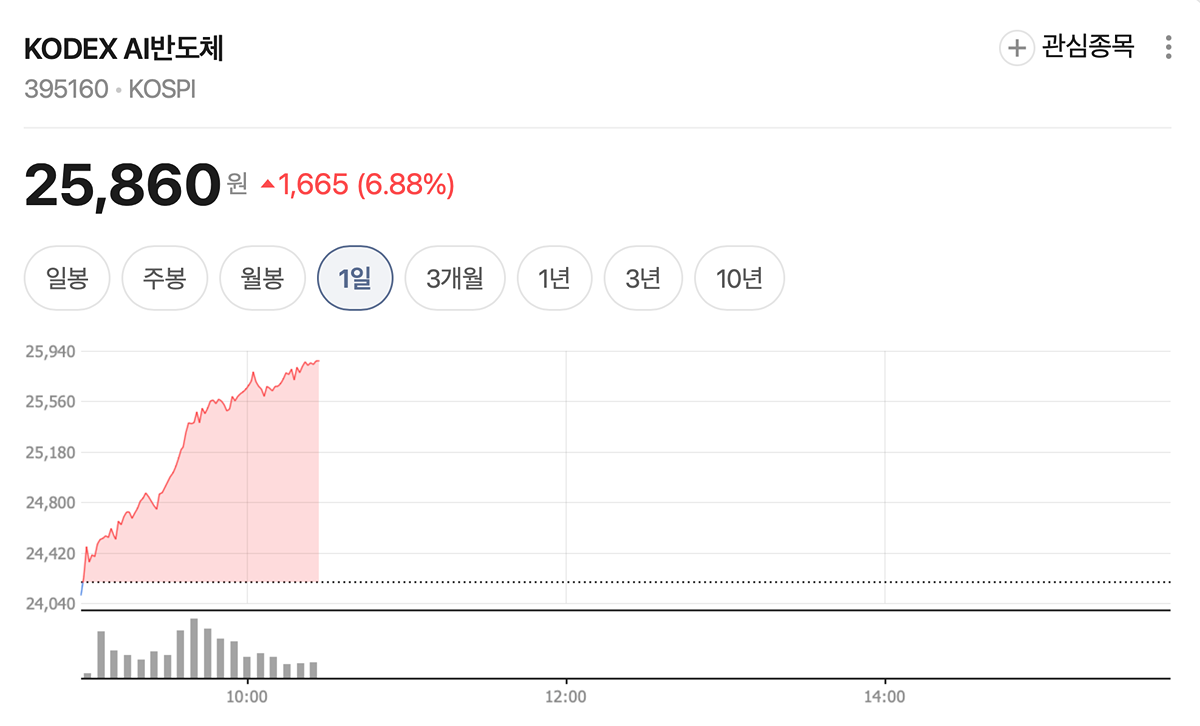Click the 10:00 time axis label
Image resolution: width=1200 pixels, height=726 pixels.
tap(246, 695)
